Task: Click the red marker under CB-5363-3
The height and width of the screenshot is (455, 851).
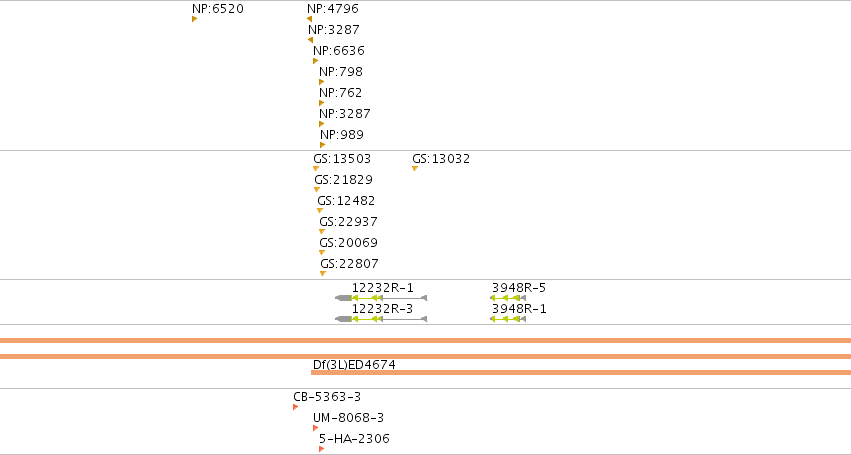Action: click(295, 407)
